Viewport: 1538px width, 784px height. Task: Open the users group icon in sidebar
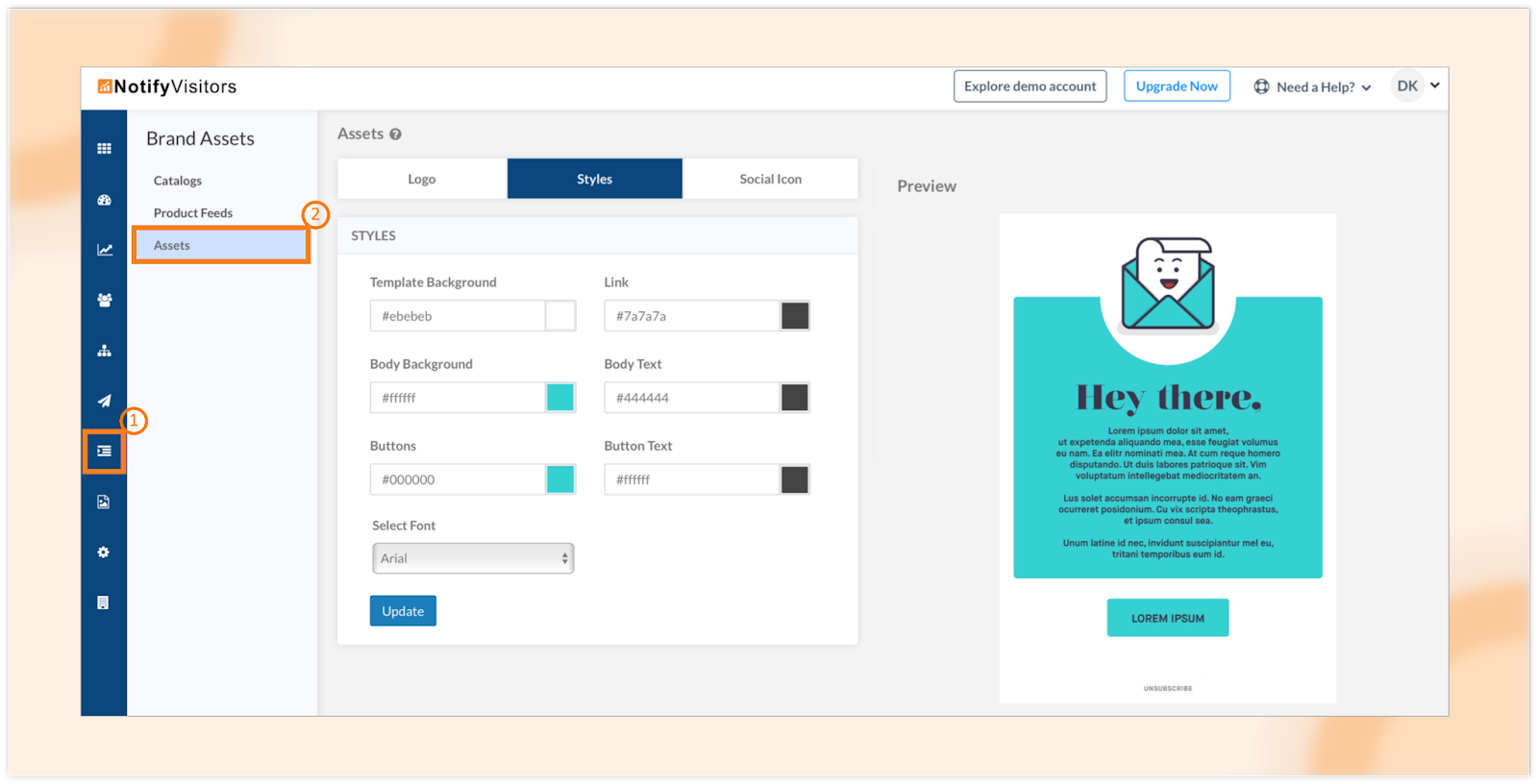point(104,300)
